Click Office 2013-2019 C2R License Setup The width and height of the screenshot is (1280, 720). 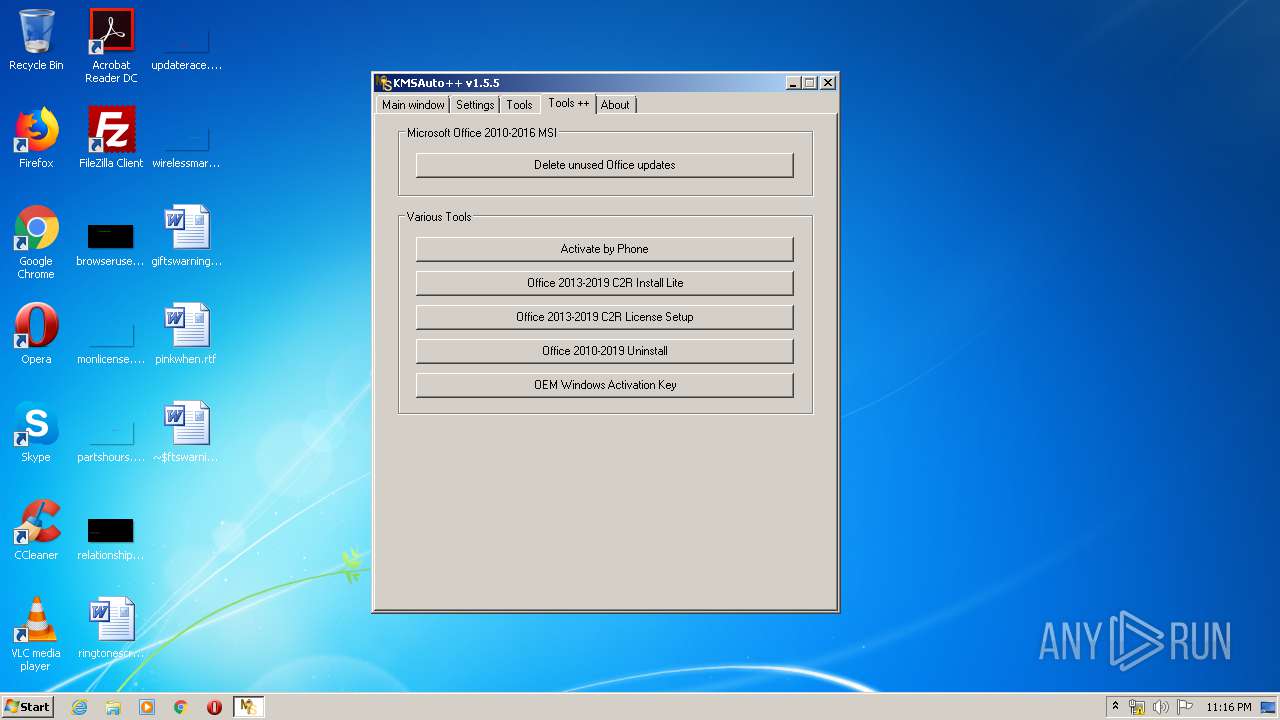[605, 317]
